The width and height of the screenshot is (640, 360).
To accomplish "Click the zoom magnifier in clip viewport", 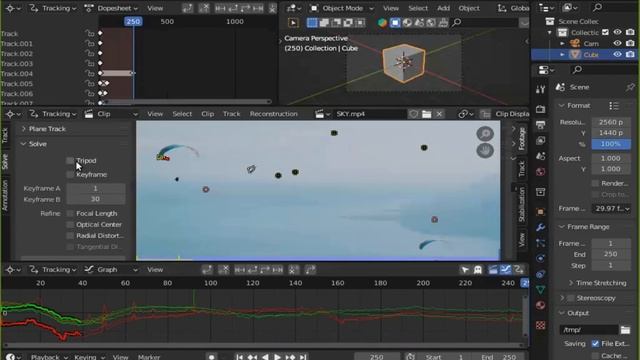I will coord(485,133).
